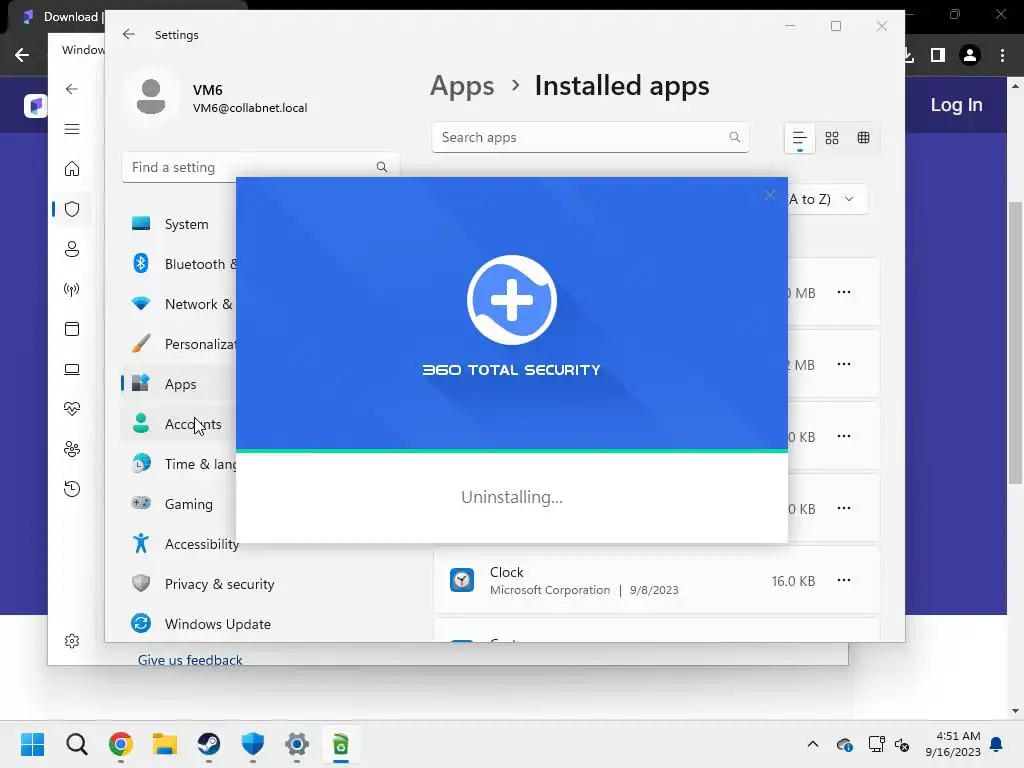This screenshot has height=768, width=1024.
Task: Open the volume muted tray icon
Action: (902, 744)
